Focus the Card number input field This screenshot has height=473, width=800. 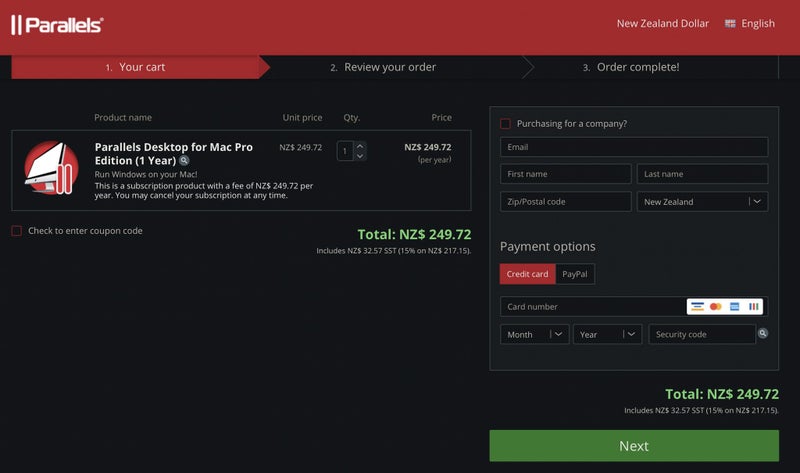click(x=592, y=307)
